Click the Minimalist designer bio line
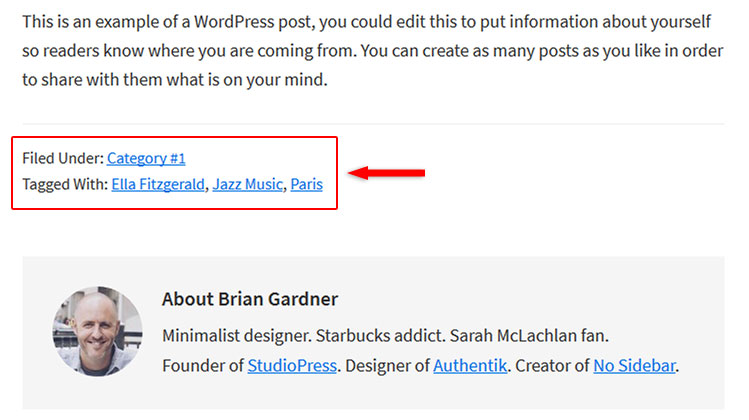The width and height of the screenshot is (749, 420). point(385,335)
